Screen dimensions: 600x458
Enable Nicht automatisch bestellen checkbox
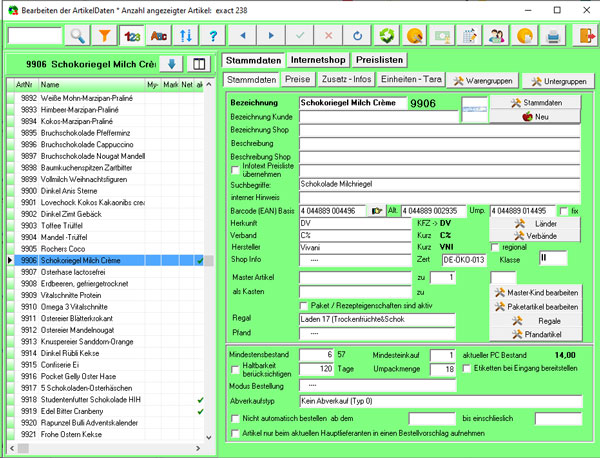(236, 419)
